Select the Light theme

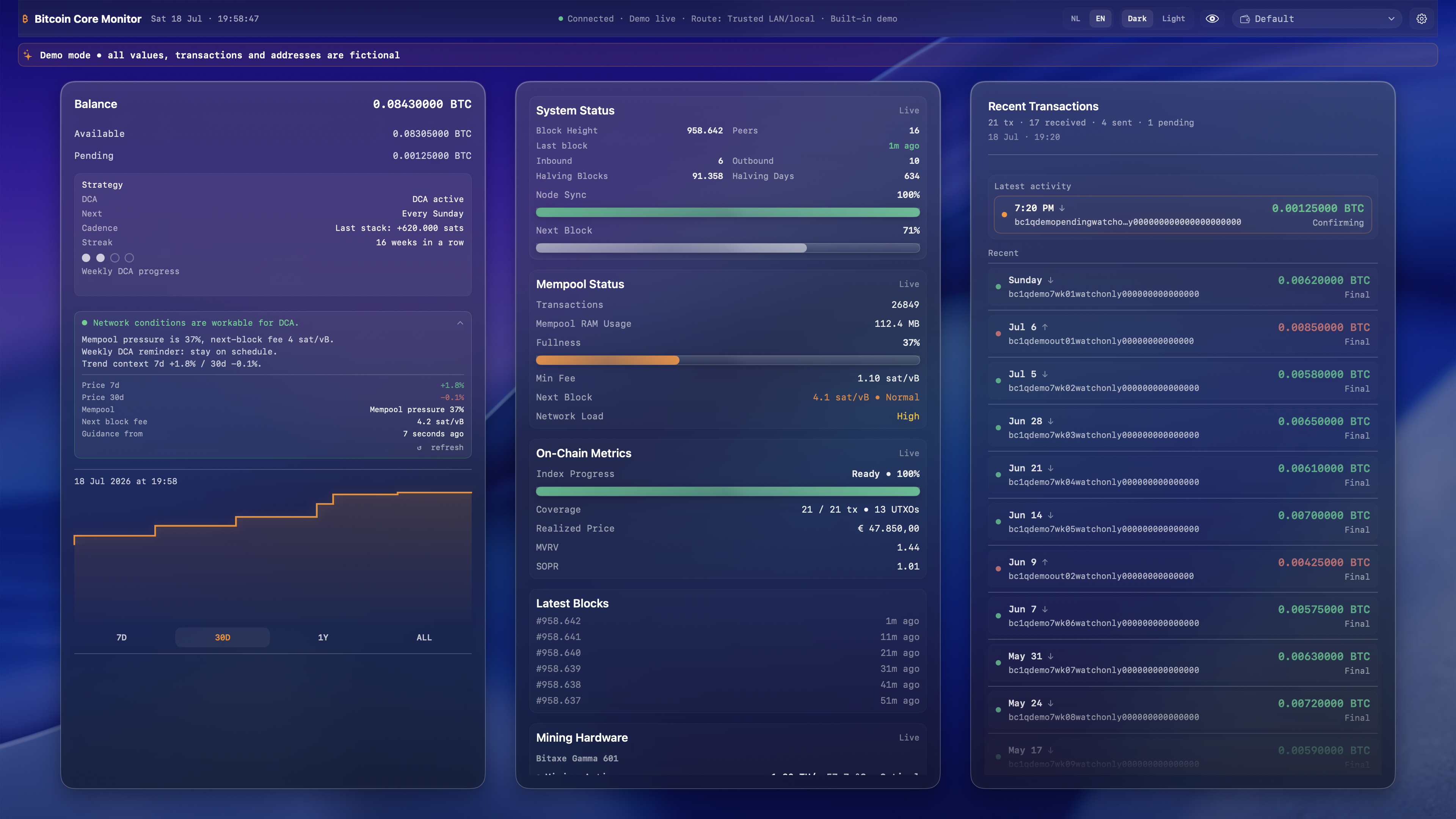coord(1174,19)
